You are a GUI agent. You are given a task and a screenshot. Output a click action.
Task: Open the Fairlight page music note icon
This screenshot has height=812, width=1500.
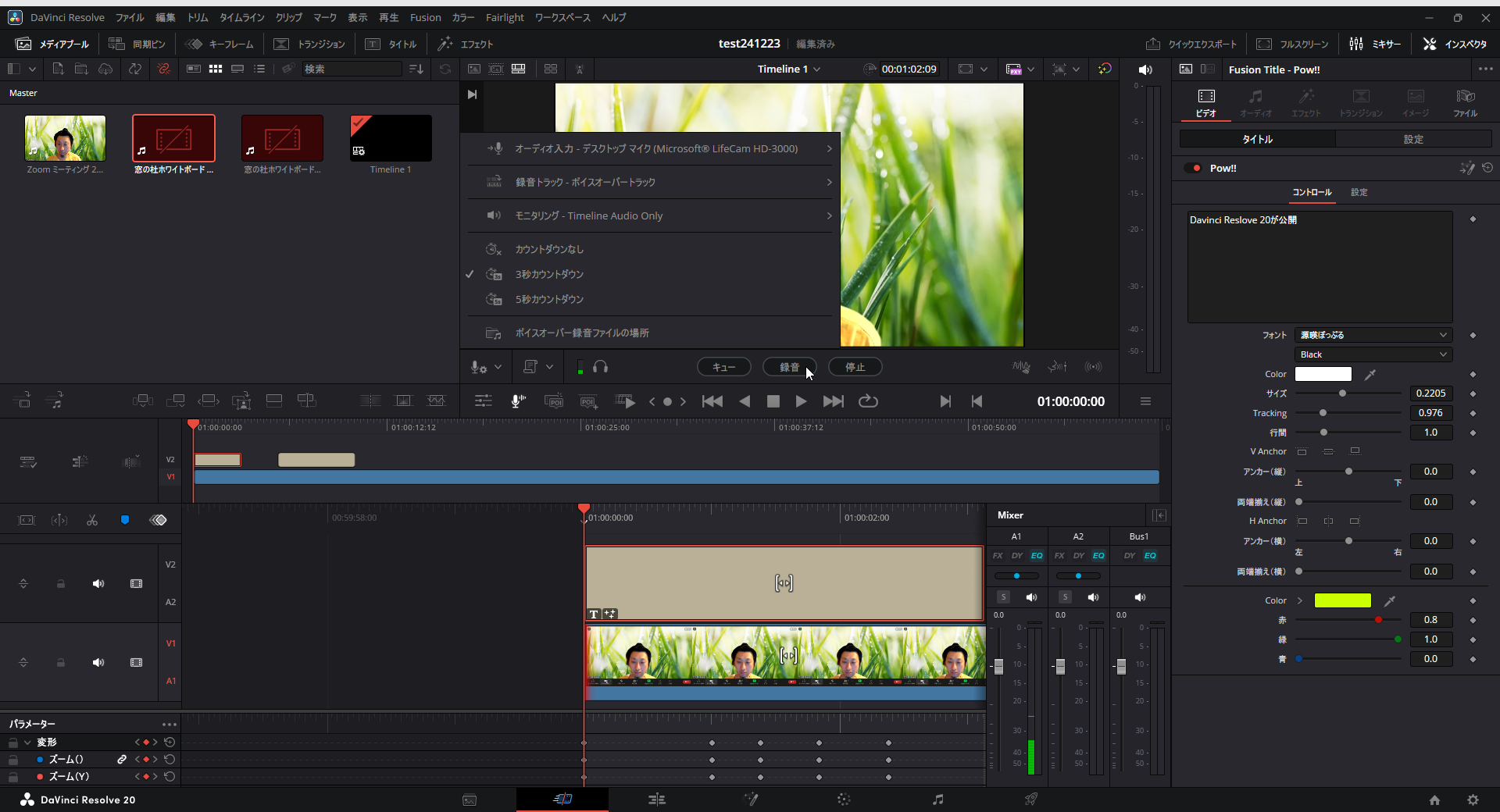coord(937,800)
